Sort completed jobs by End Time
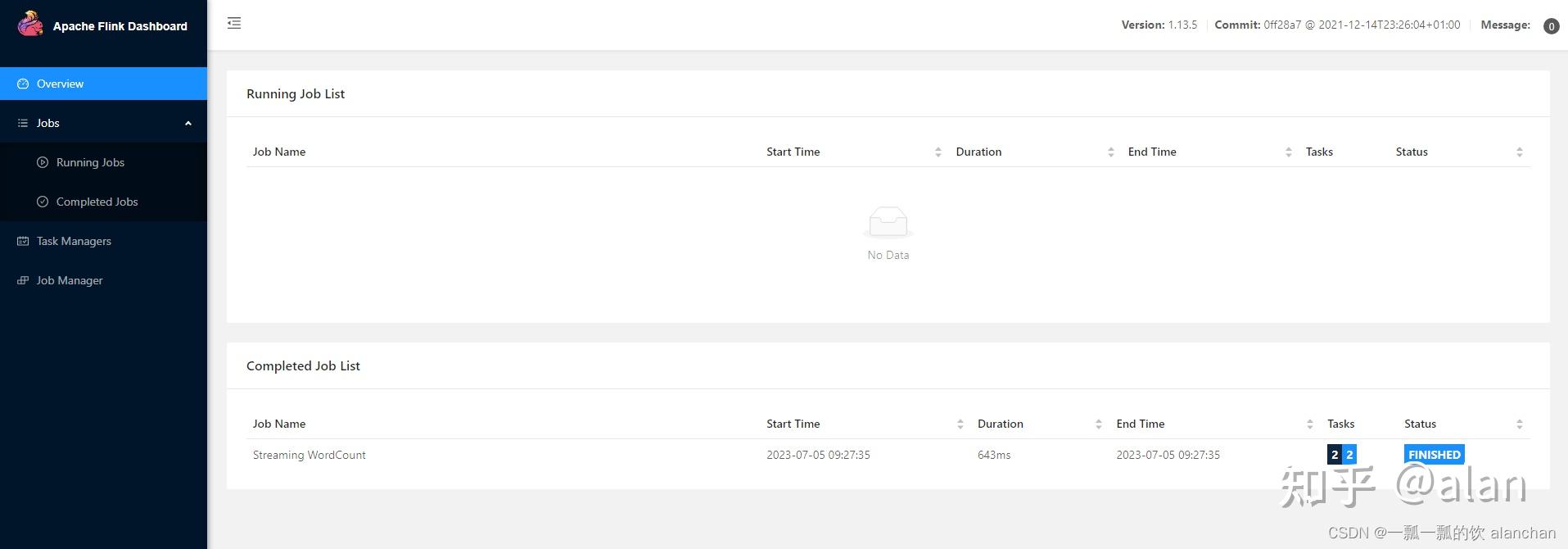Screen dimensions: 1568x549 tap(1309, 424)
